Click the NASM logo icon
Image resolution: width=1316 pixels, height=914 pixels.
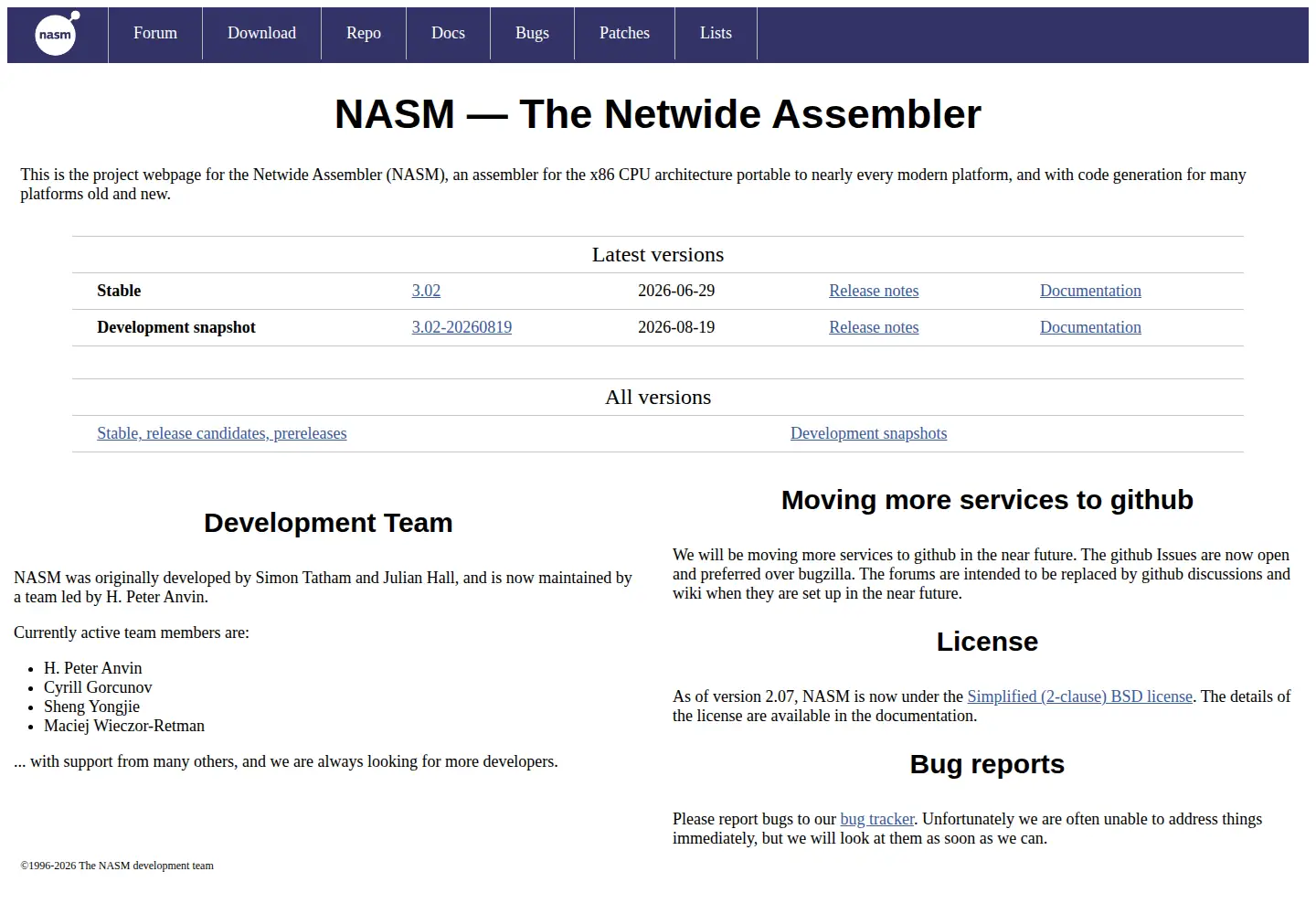(x=57, y=34)
